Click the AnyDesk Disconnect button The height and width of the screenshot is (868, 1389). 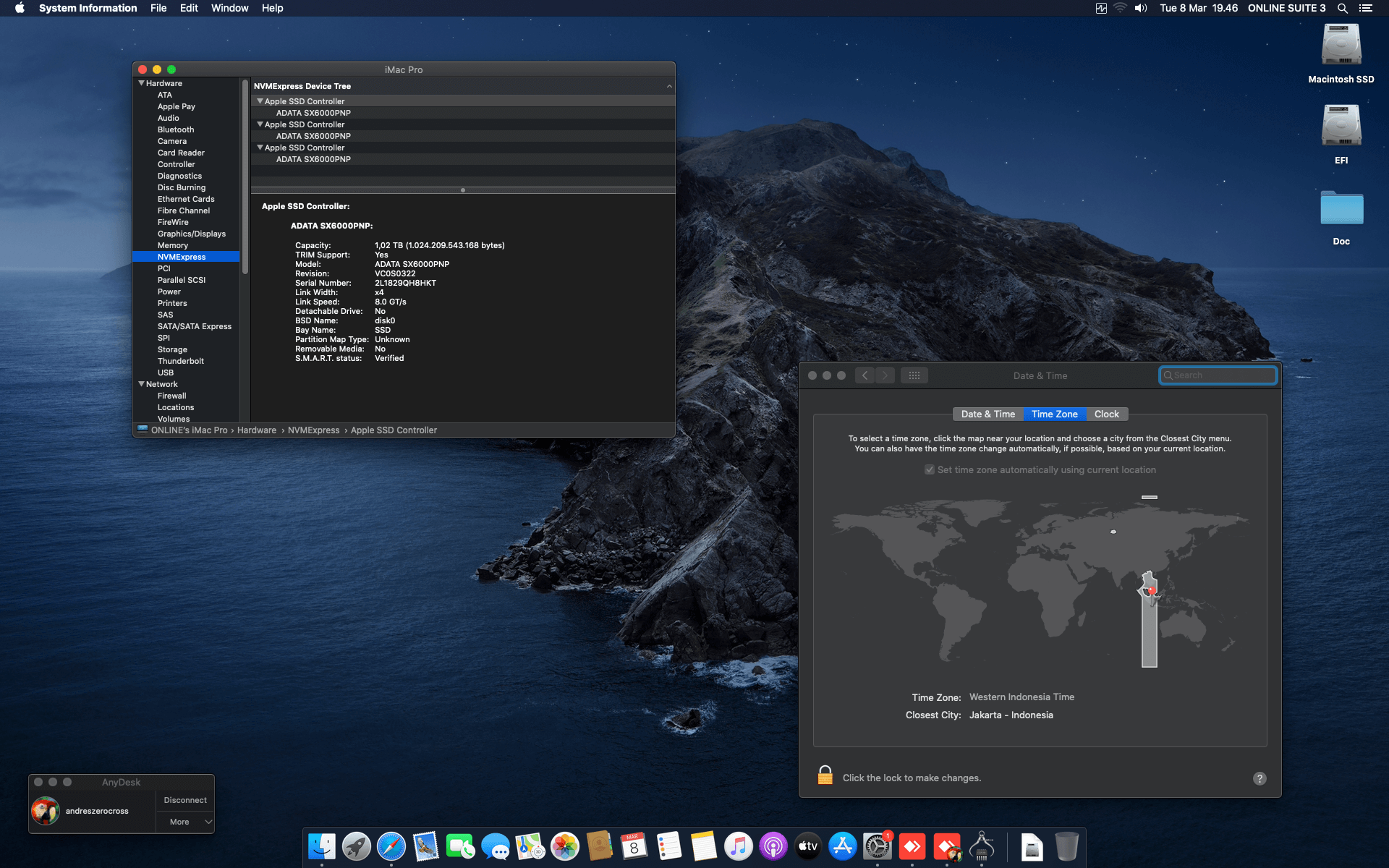(x=185, y=800)
